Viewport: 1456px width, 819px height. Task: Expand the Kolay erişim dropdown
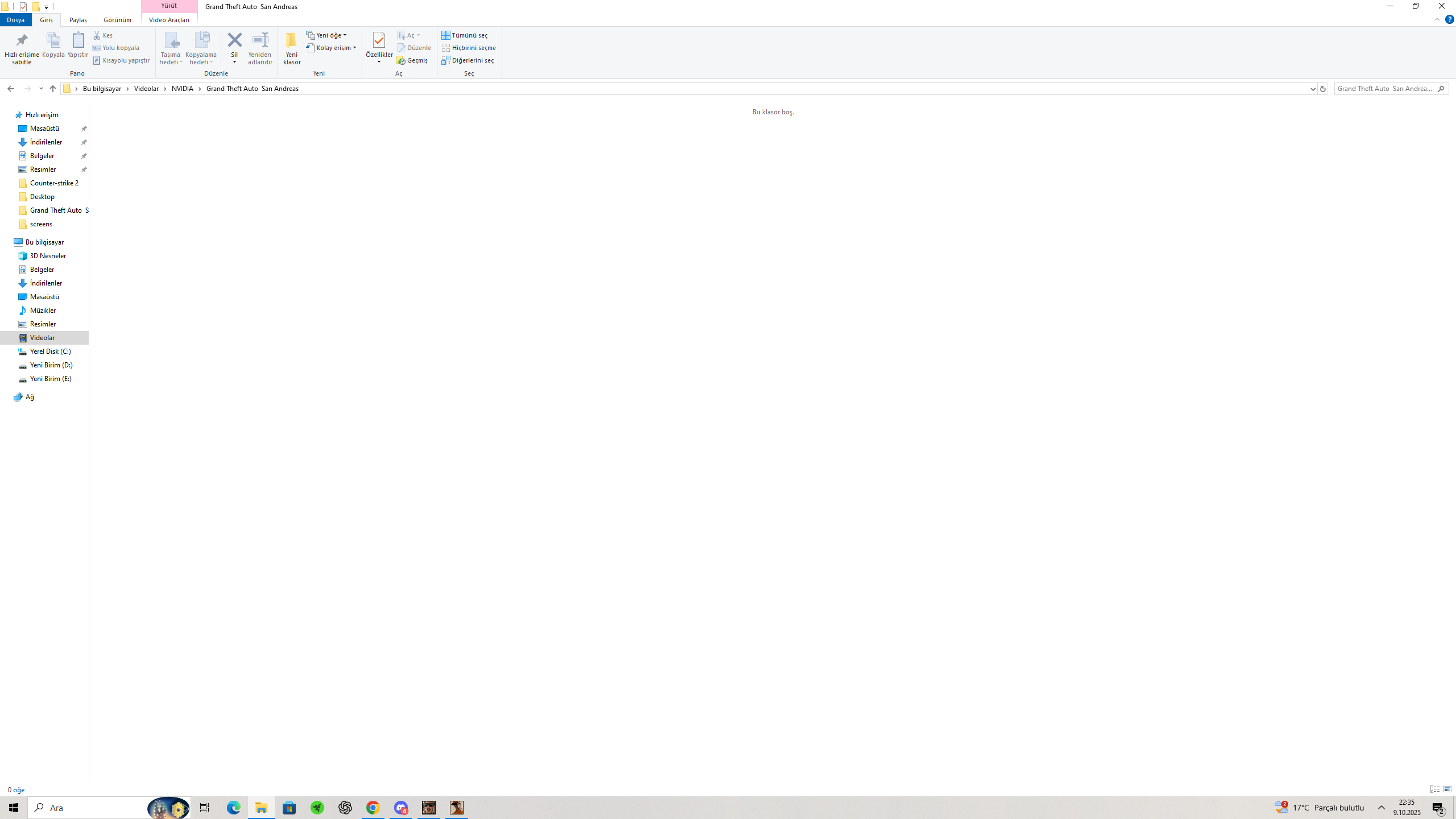click(x=331, y=48)
